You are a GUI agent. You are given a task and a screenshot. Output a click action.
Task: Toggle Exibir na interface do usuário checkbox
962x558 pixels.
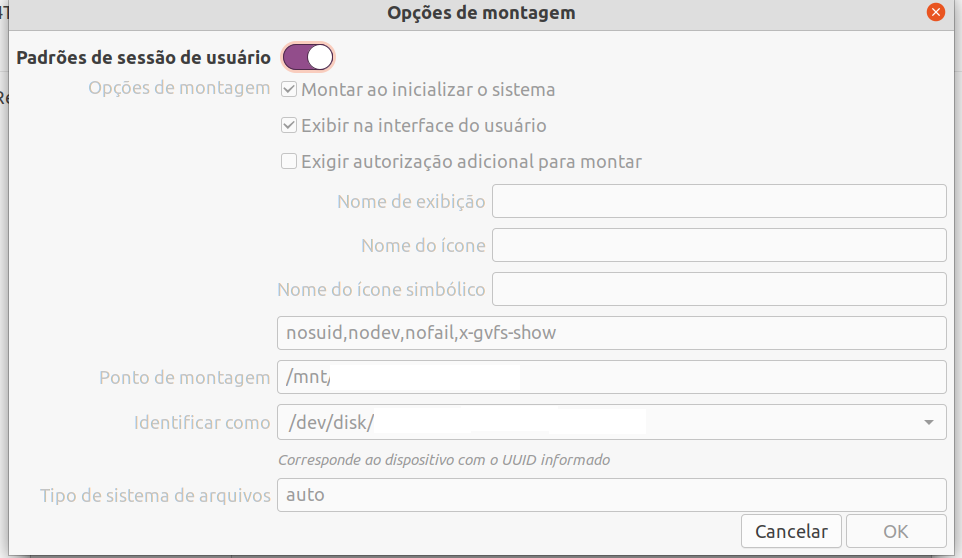point(289,126)
